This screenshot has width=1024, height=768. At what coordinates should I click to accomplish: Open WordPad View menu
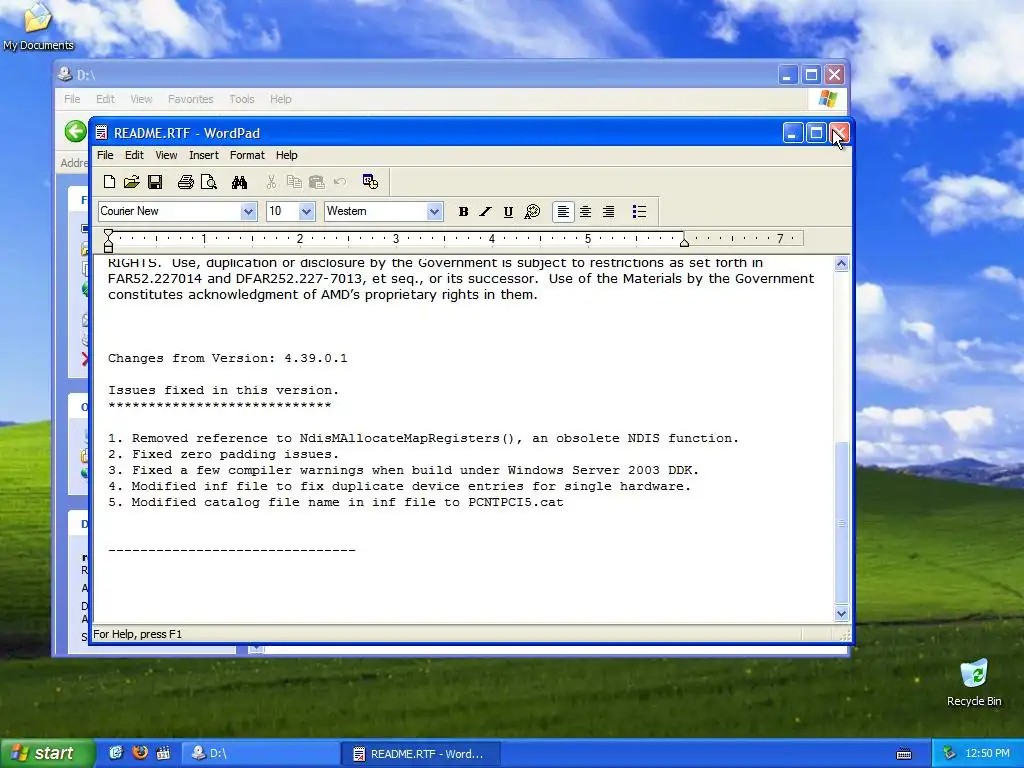[x=166, y=155]
